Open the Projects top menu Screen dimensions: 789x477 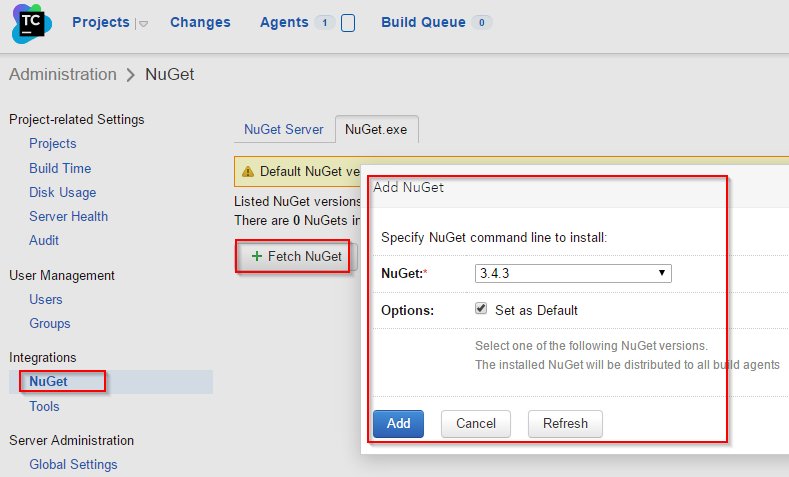coord(101,22)
